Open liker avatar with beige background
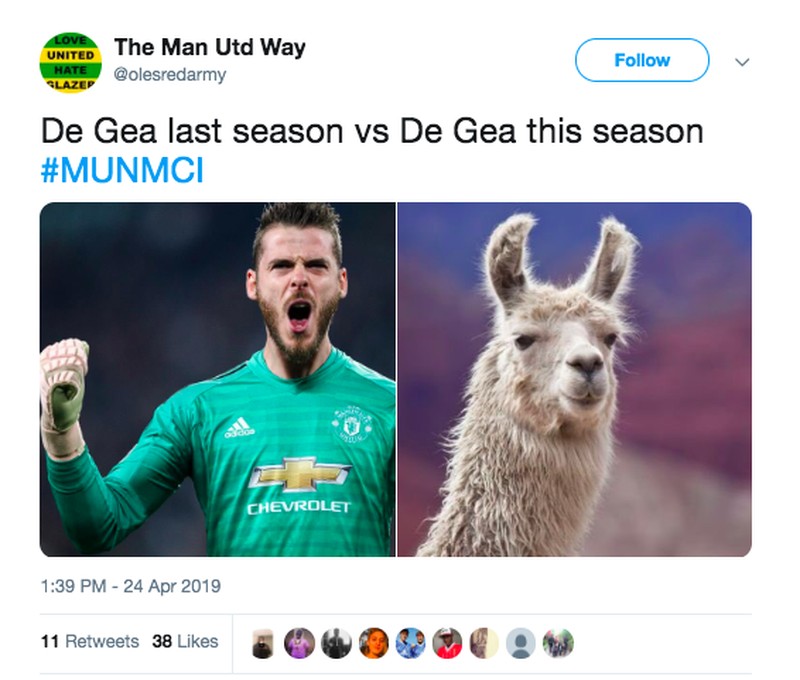Screen dimensions: 800x680 [x=484, y=643]
